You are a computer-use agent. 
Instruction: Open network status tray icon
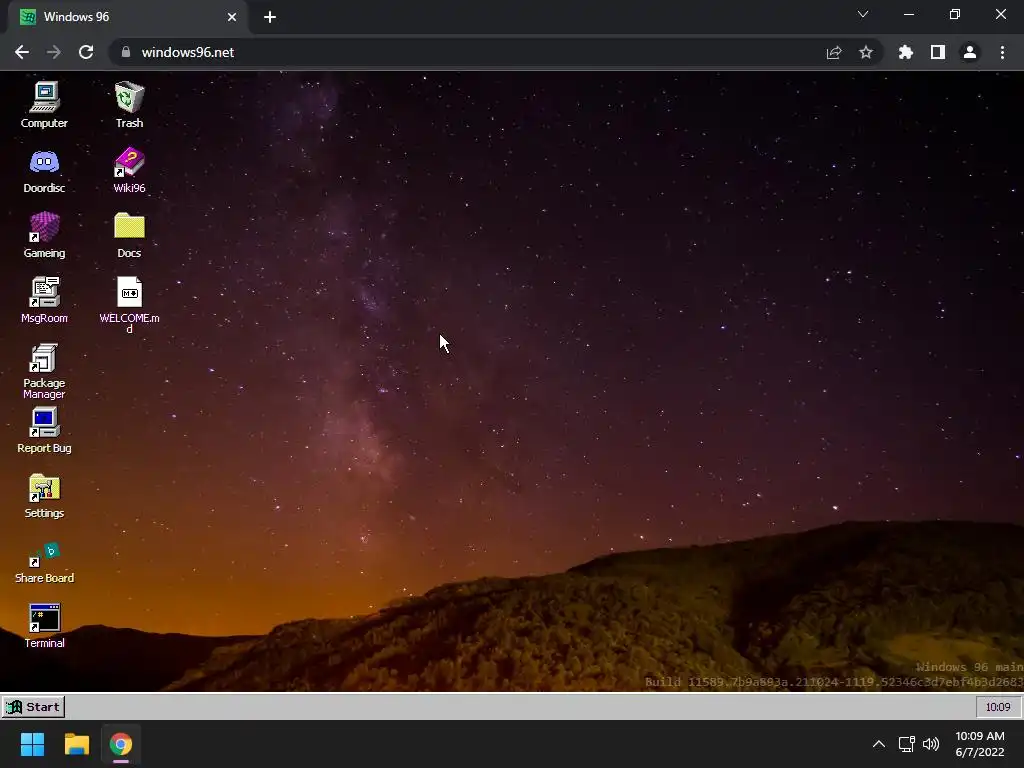906,744
